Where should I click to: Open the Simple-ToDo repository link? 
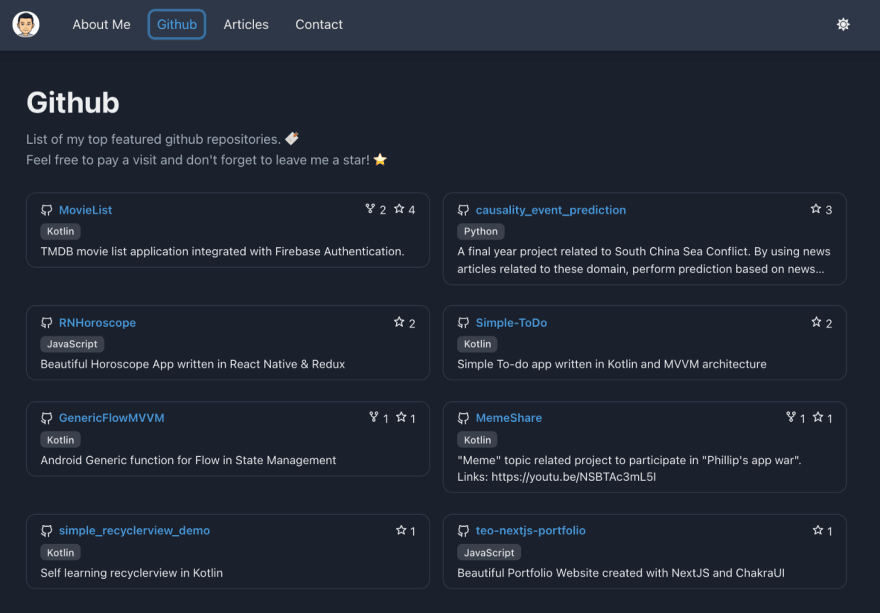pyautogui.click(x=511, y=323)
